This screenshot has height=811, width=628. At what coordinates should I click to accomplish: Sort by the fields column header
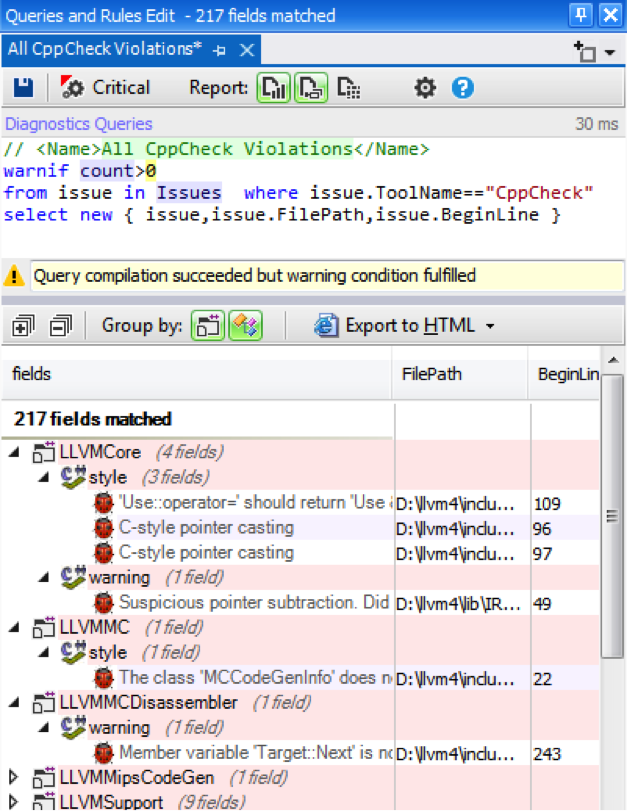[197, 374]
